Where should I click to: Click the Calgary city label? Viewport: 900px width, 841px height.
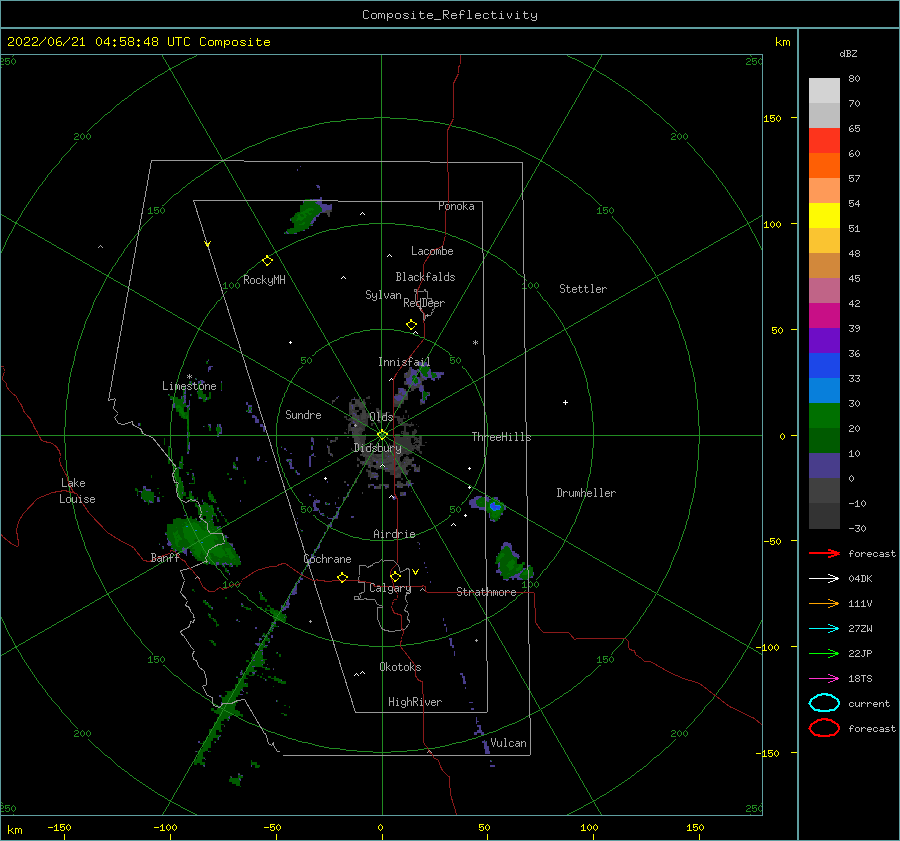coord(390,588)
